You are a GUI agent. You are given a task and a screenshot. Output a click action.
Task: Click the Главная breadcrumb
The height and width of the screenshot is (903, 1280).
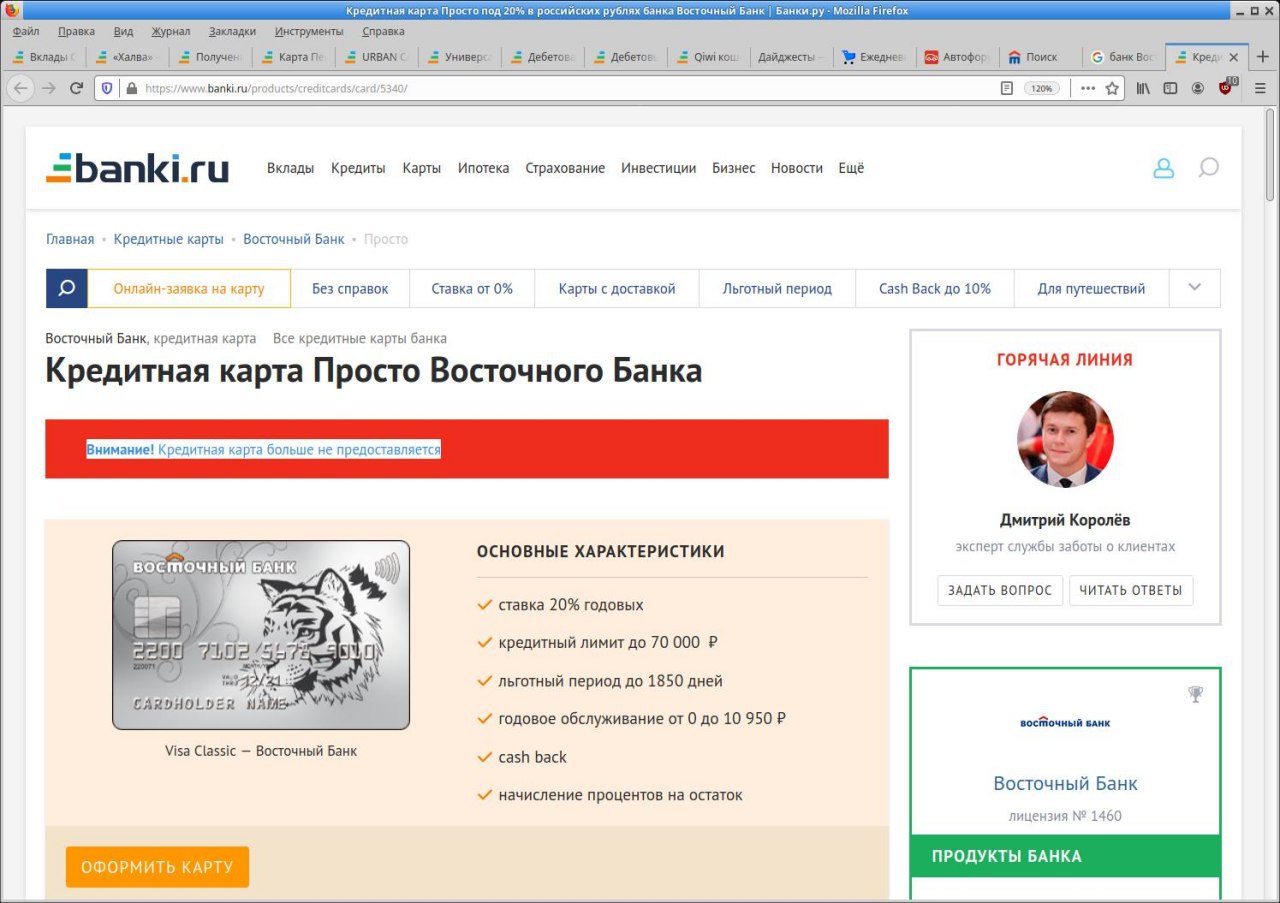click(x=70, y=239)
